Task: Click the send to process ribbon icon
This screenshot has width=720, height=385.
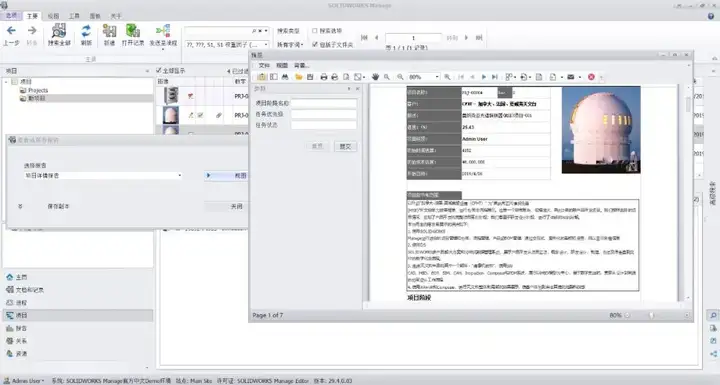Action: click(163, 31)
